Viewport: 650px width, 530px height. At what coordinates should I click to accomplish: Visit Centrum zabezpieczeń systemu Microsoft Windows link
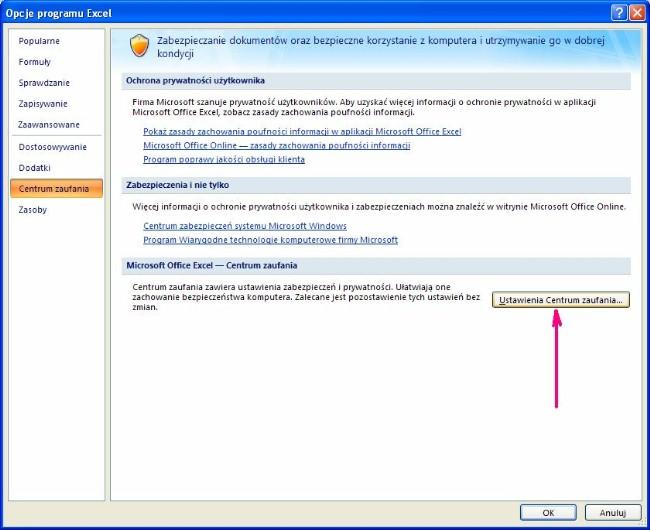(245, 226)
